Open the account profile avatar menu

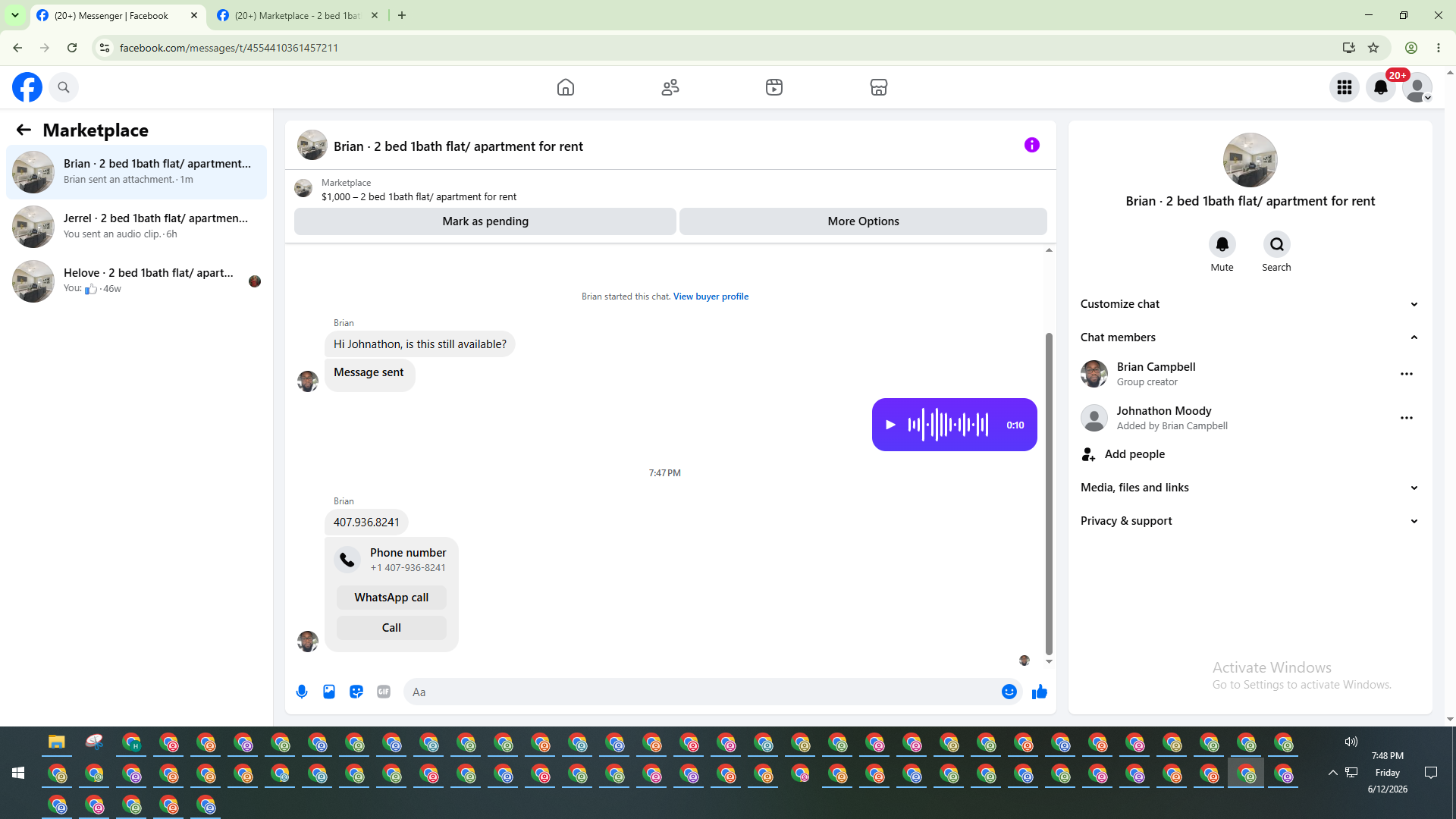click(1417, 87)
